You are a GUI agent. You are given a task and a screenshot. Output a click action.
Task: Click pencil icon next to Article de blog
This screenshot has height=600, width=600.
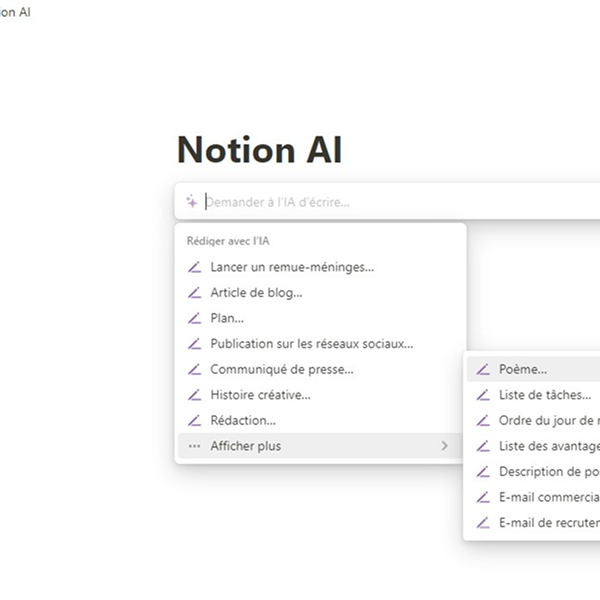pyautogui.click(x=194, y=293)
